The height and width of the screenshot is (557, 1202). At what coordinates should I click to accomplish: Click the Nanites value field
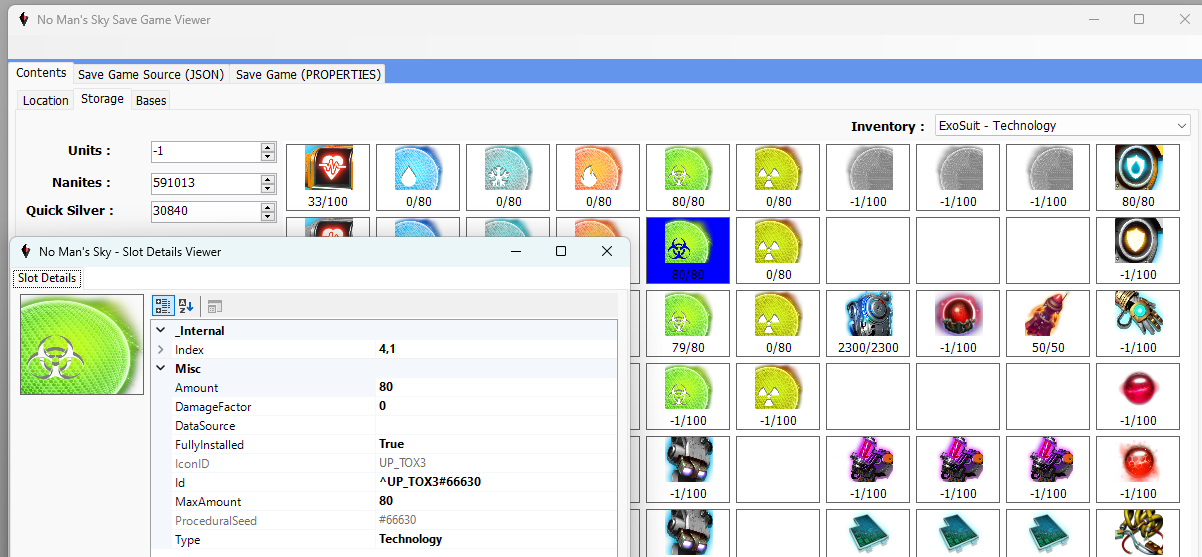click(205, 184)
